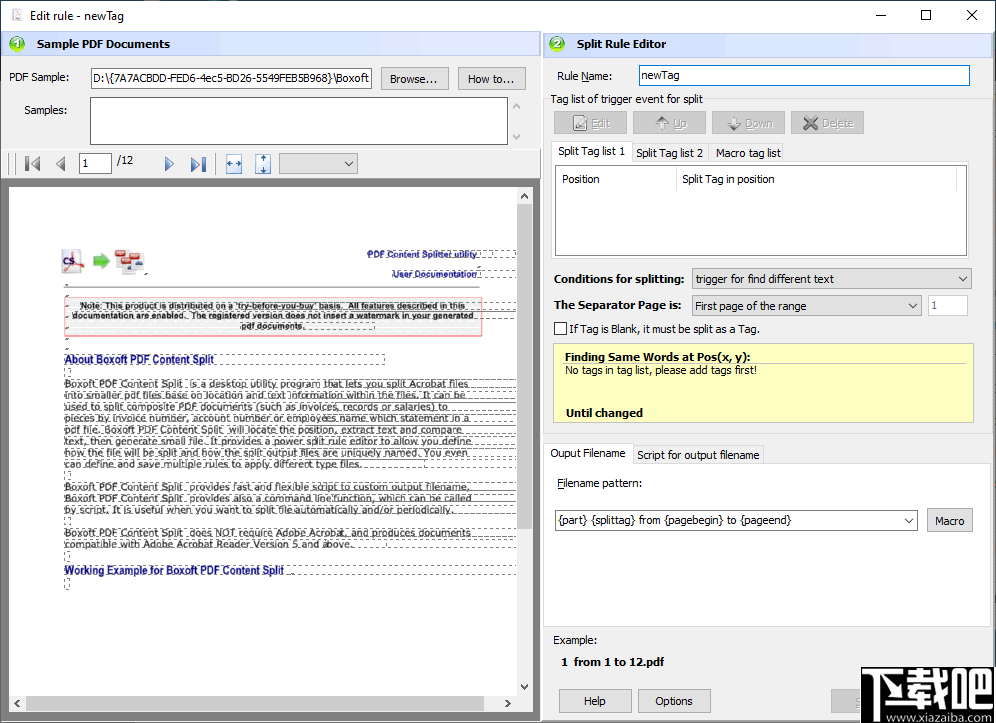
Task: Open Conditions for splitting dropdown
Action: click(x=831, y=279)
